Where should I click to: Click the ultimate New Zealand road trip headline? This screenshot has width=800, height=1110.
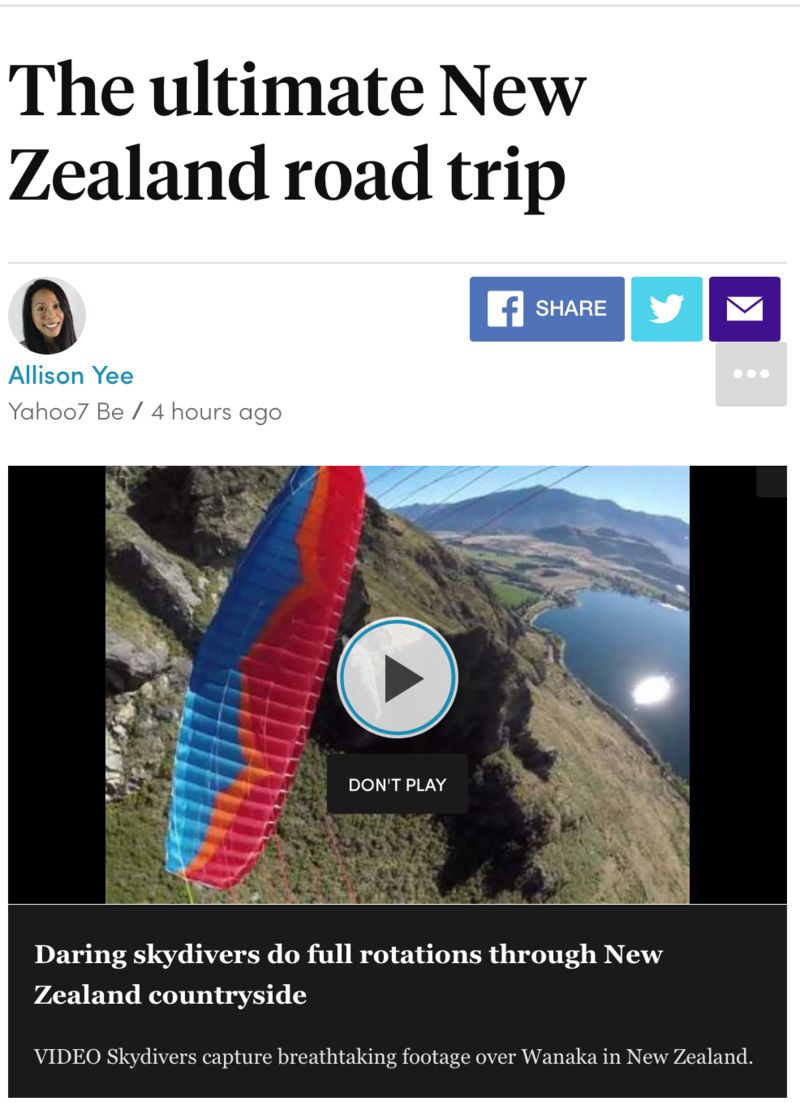point(297,131)
